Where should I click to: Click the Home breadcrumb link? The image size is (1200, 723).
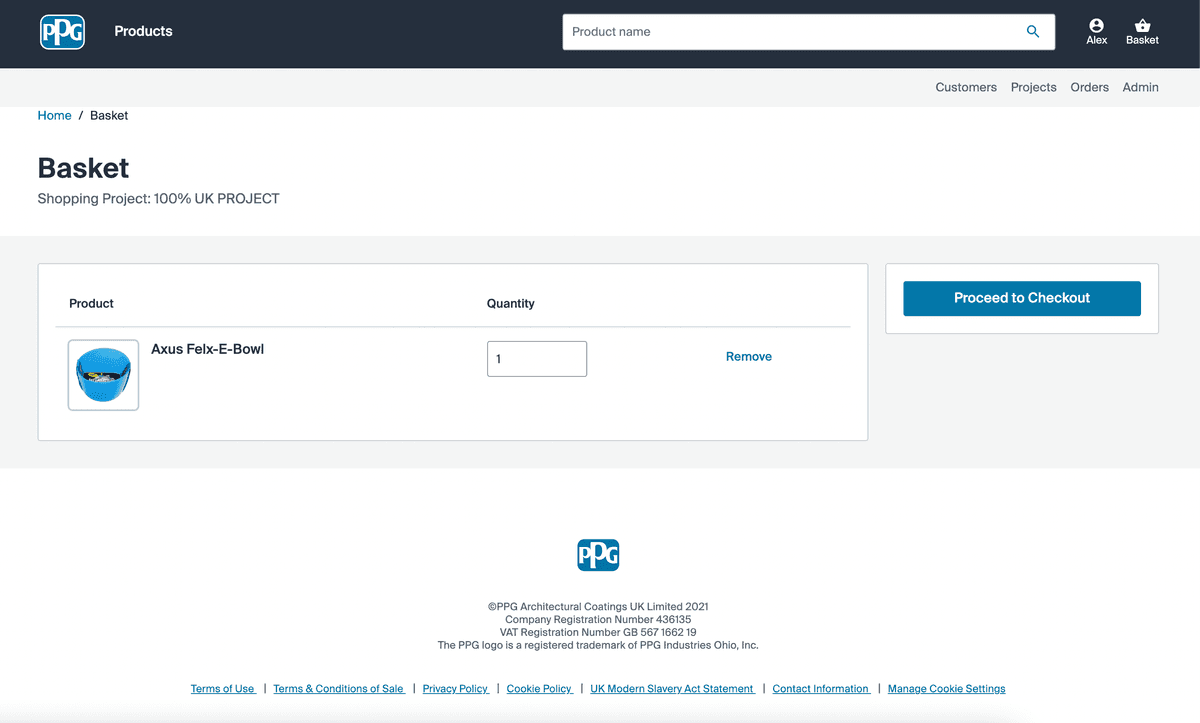(x=54, y=116)
